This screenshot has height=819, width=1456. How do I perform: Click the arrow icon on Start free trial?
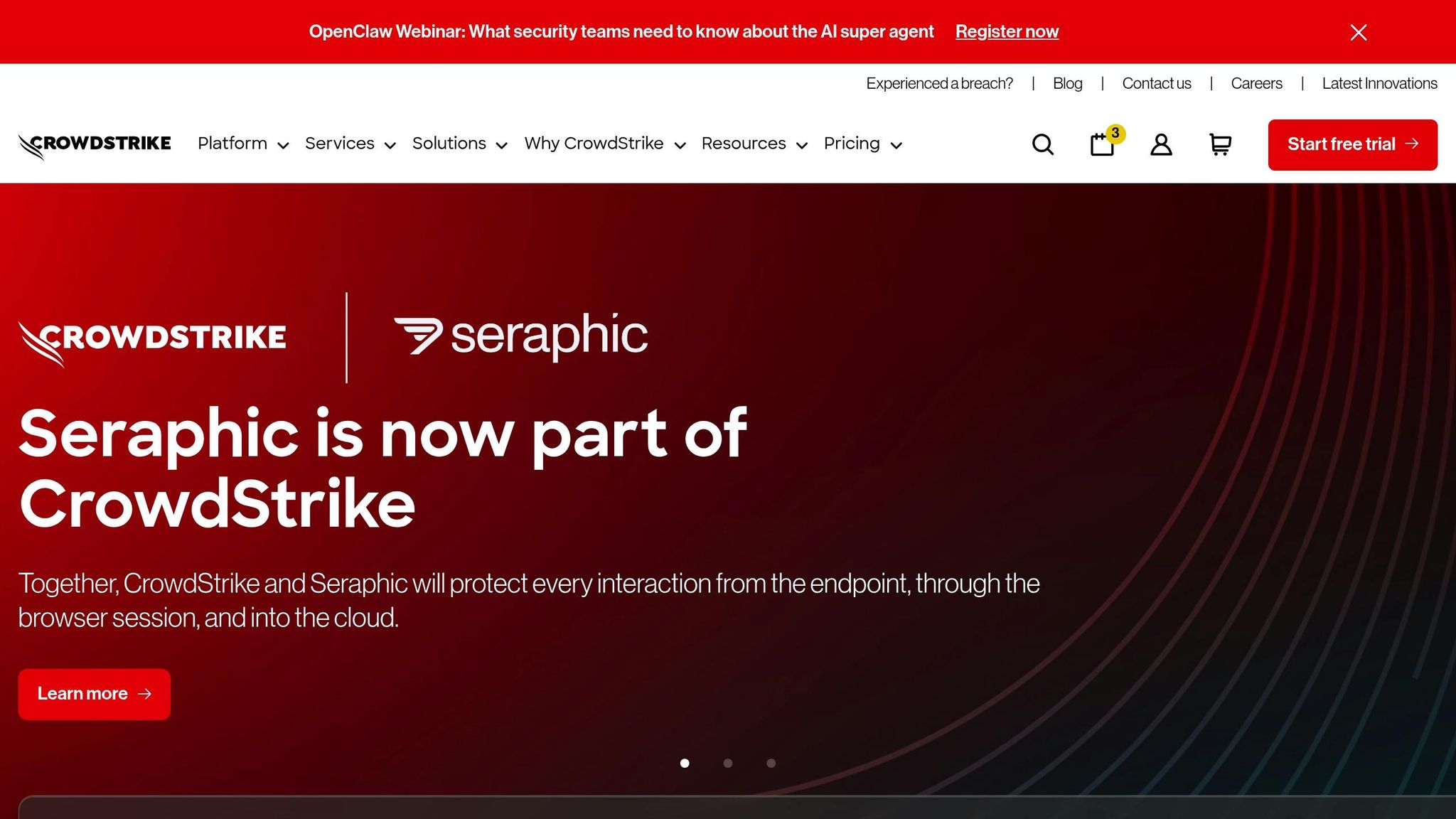pos(1412,144)
